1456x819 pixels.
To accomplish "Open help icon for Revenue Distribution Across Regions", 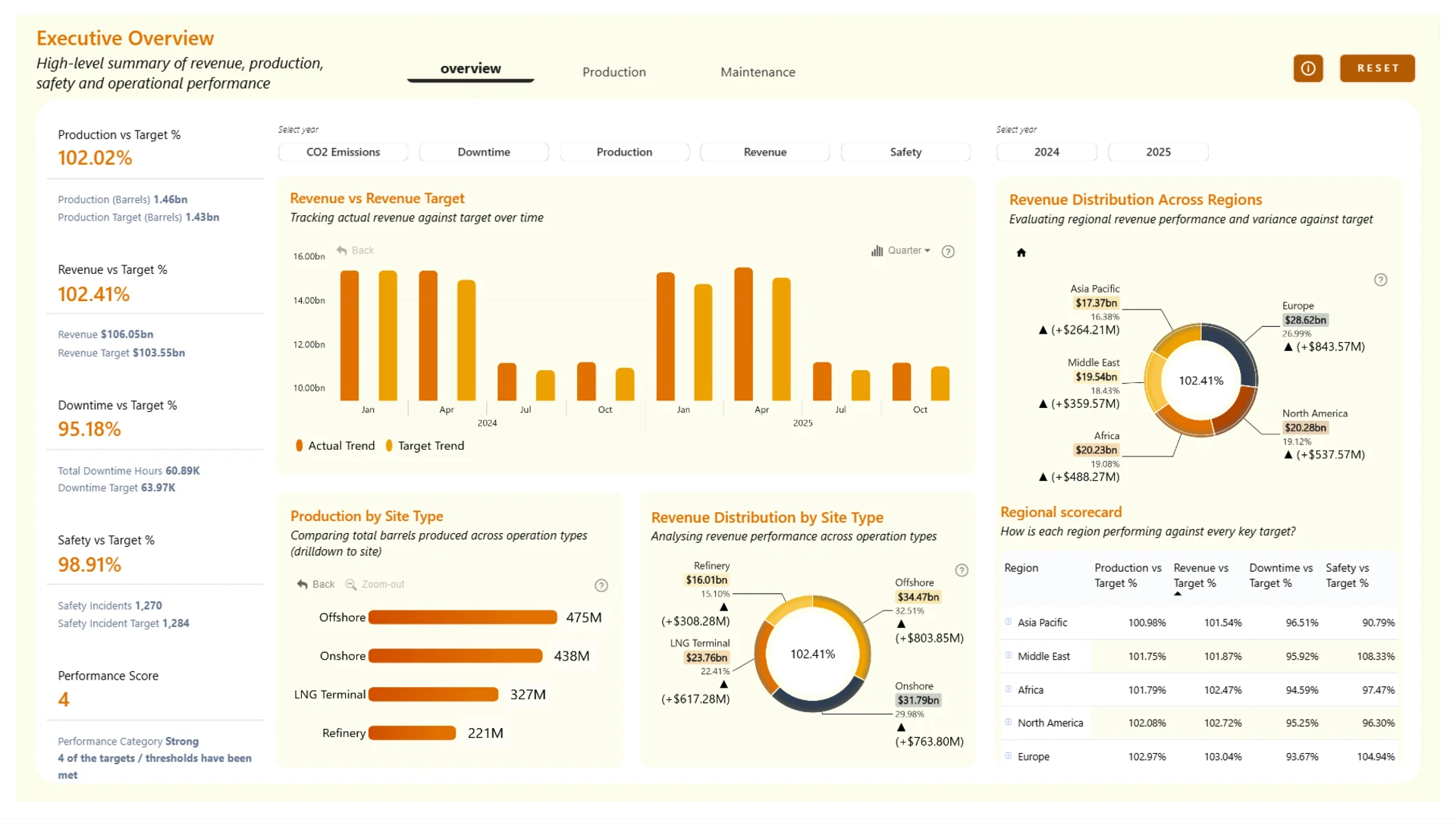I will point(1381,280).
